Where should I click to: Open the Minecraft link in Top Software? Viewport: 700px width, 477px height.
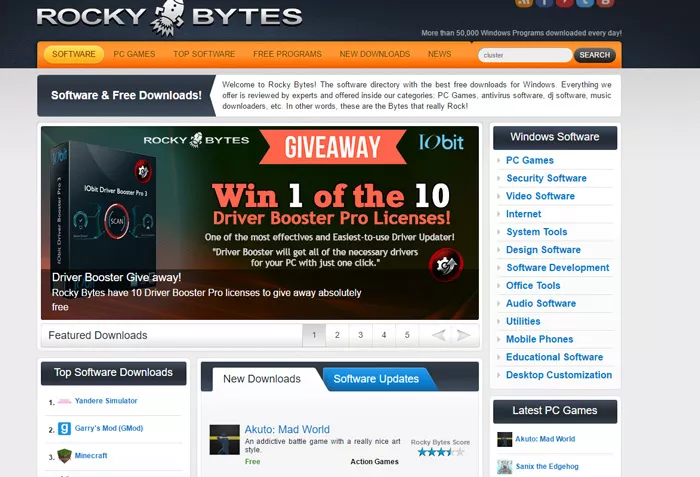[x=91, y=456]
